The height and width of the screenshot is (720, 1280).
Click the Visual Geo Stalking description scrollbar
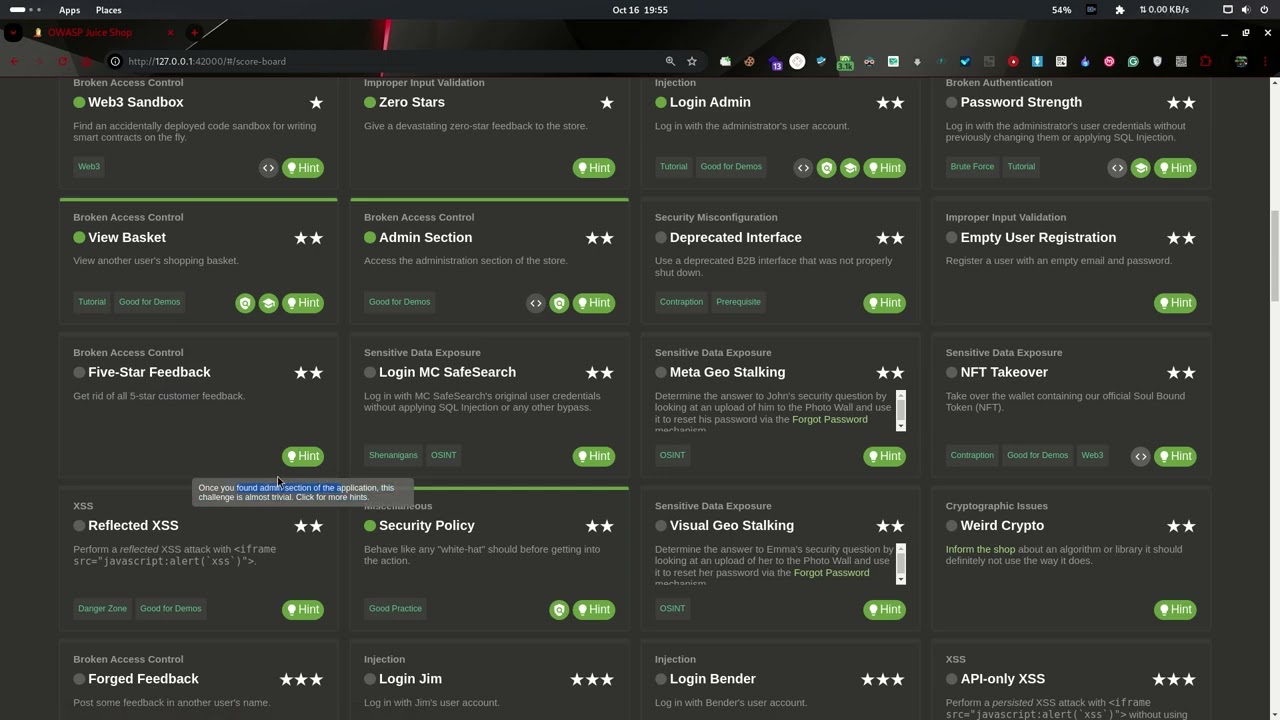tap(901, 564)
